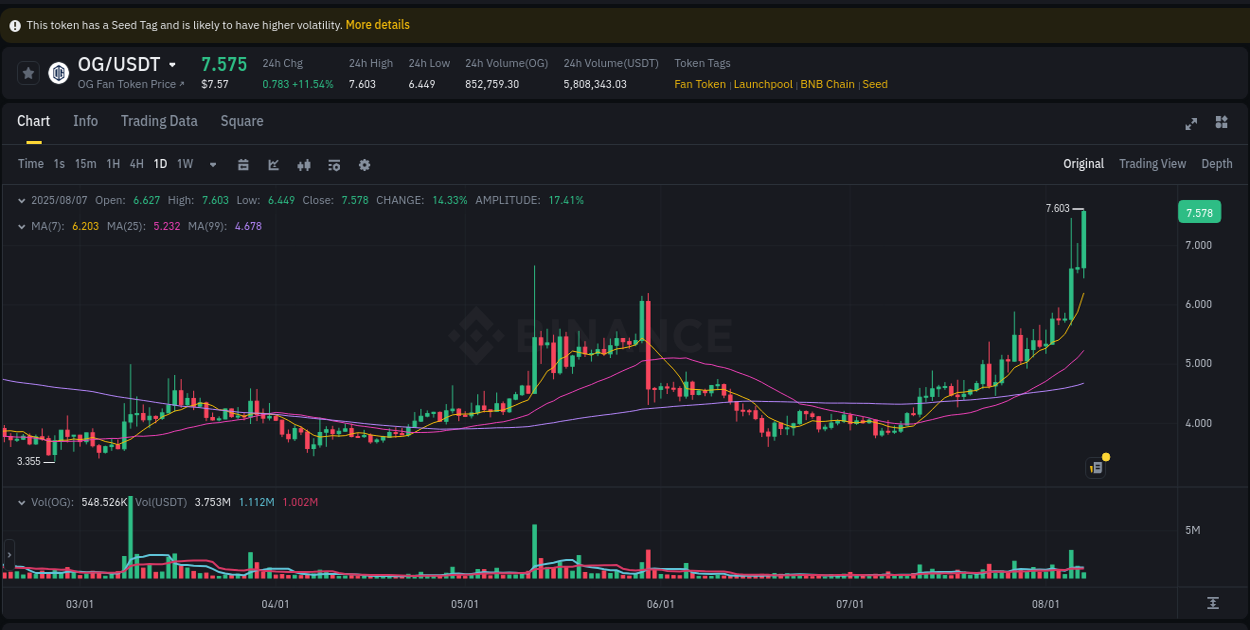Open the chart widgets layout icon
1250x630 pixels.
click(1221, 122)
